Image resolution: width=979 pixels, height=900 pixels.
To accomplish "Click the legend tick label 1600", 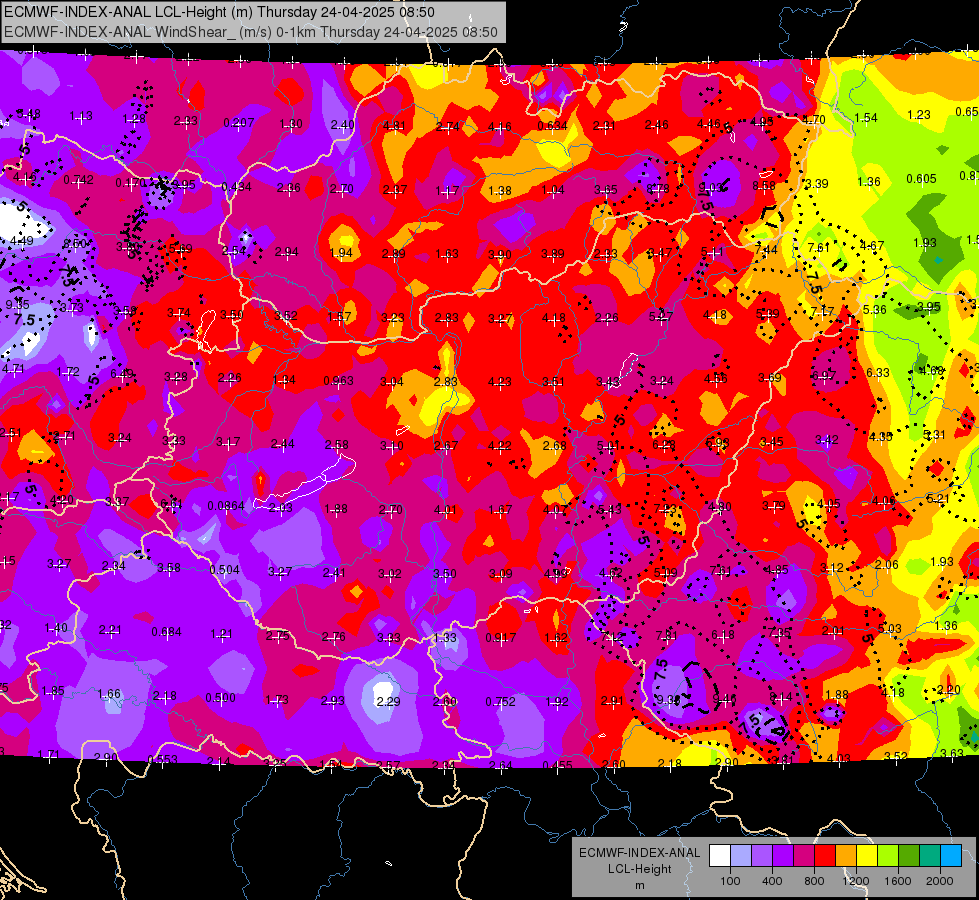I will coord(898,881).
